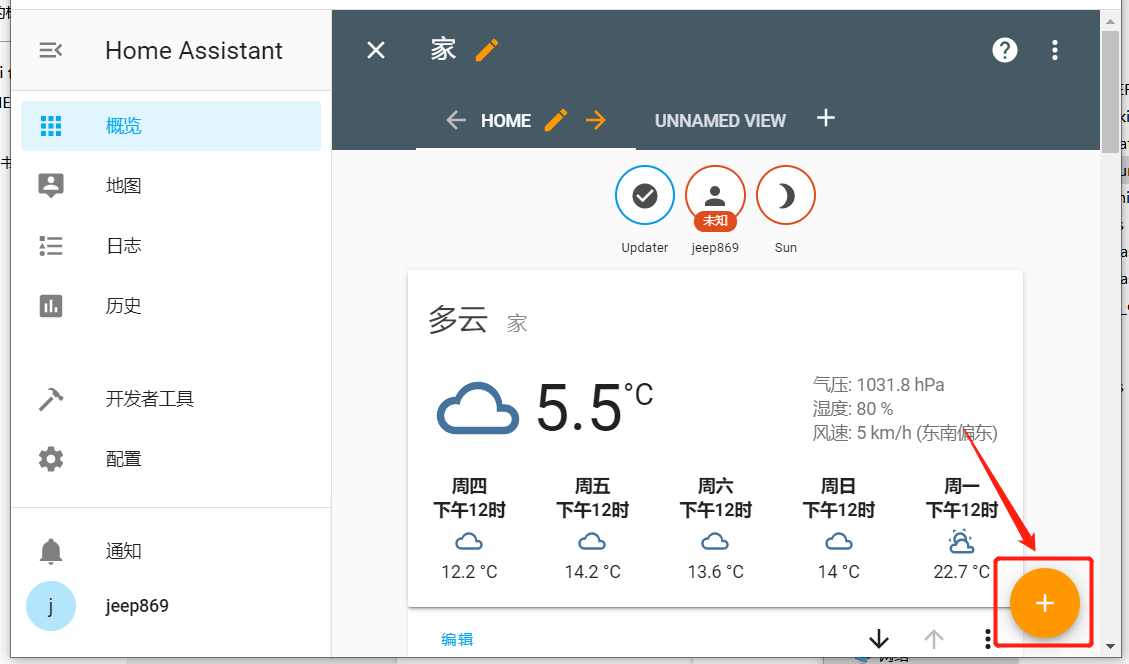The image size is (1129, 664).
Task: Open the Updater badge
Action: (x=644, y=195)
